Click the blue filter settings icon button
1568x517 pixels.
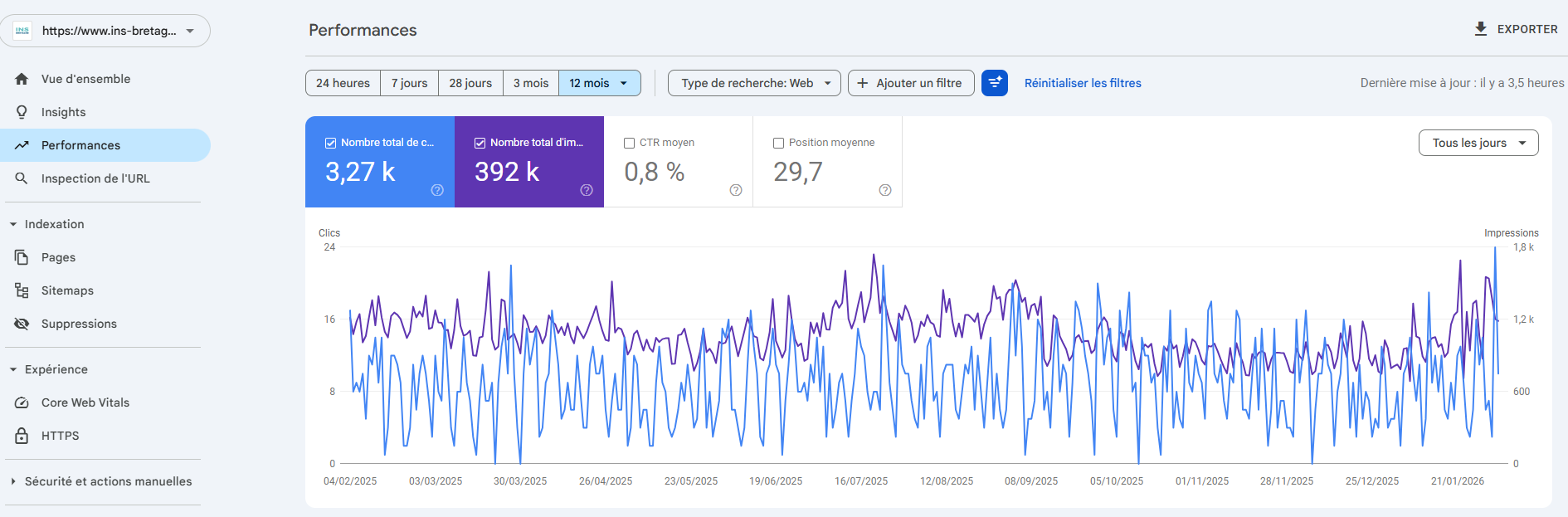click(994, 83)
